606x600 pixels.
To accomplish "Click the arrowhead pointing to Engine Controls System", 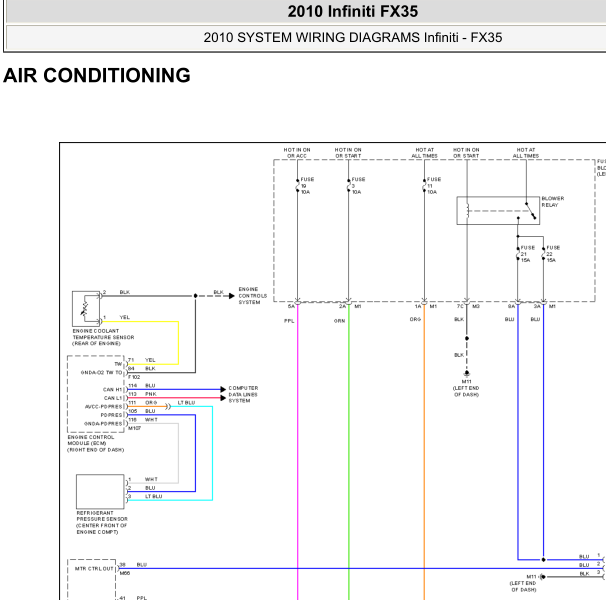I will 232,296.
